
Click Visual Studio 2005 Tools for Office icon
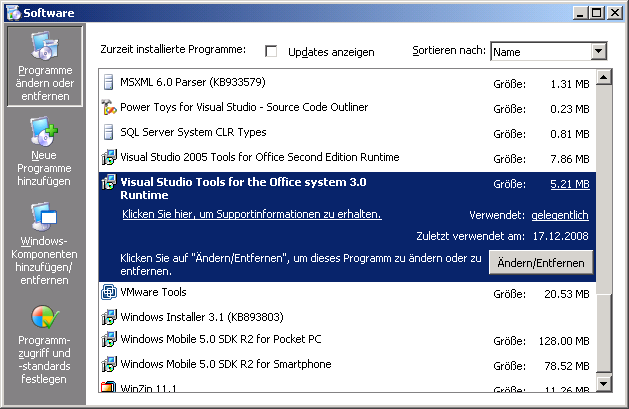pos(109,157)
